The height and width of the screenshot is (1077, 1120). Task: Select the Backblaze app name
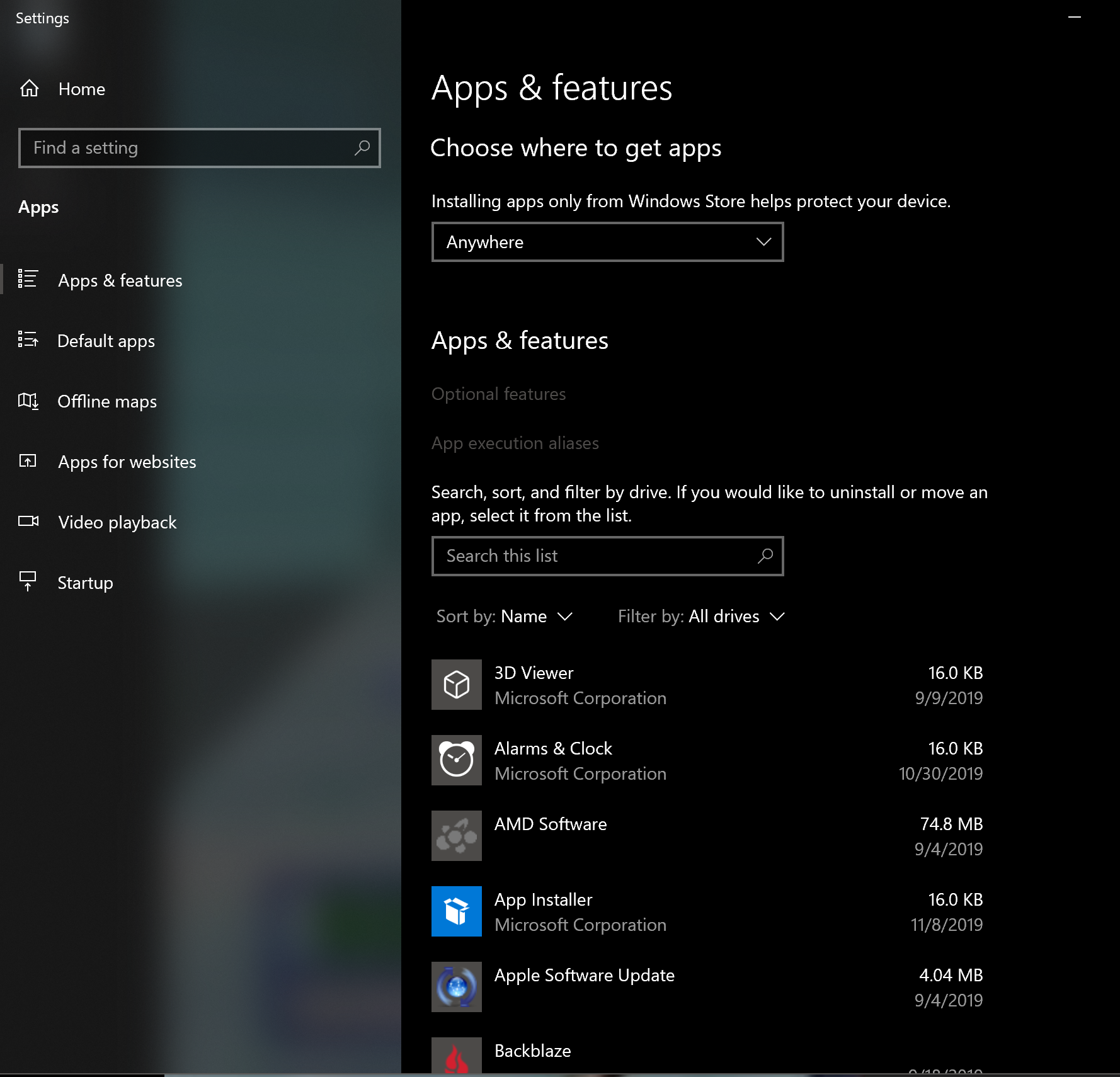point(533,1051)
